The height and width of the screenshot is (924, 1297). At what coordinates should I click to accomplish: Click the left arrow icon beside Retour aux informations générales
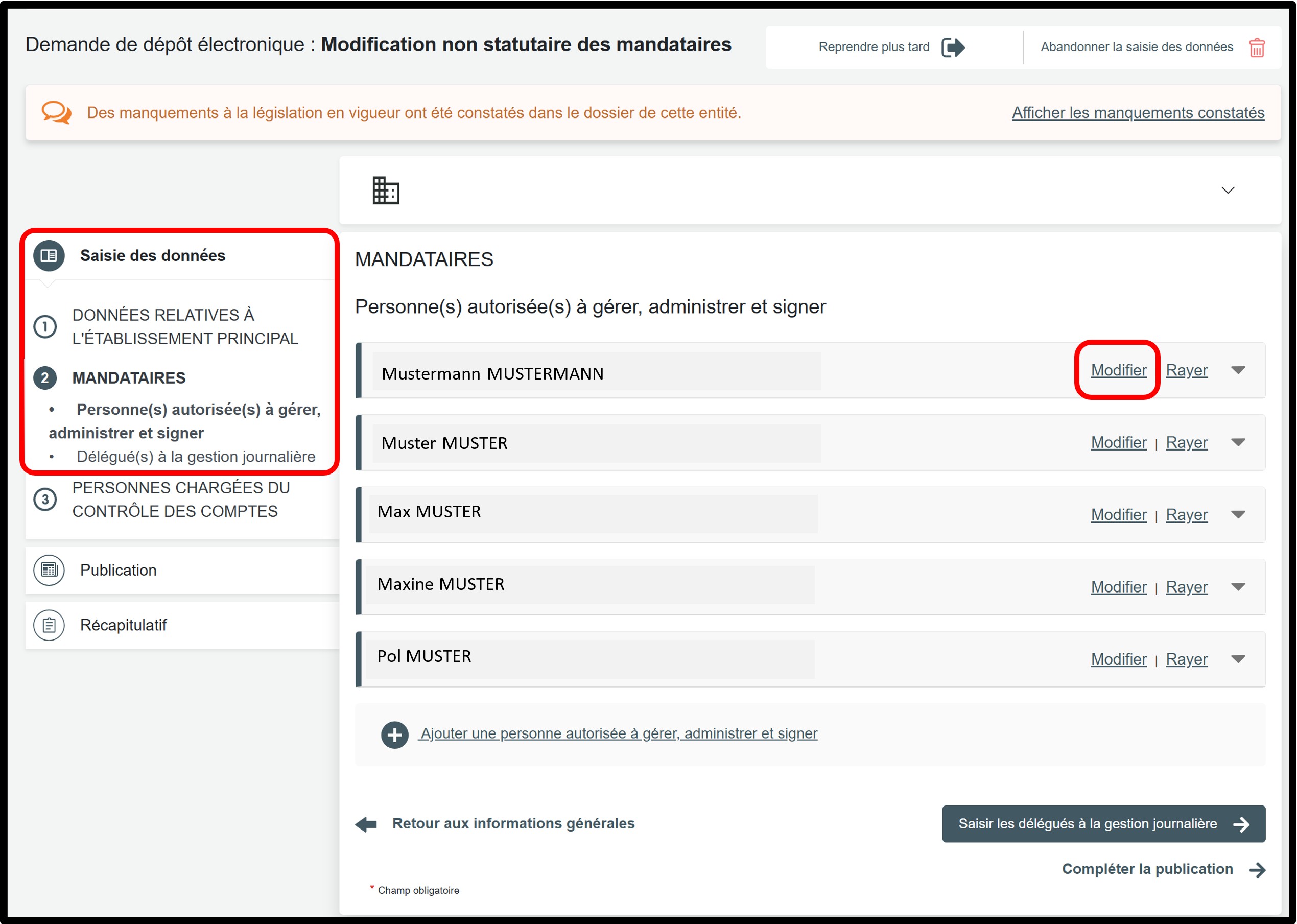tap(366, 824)
